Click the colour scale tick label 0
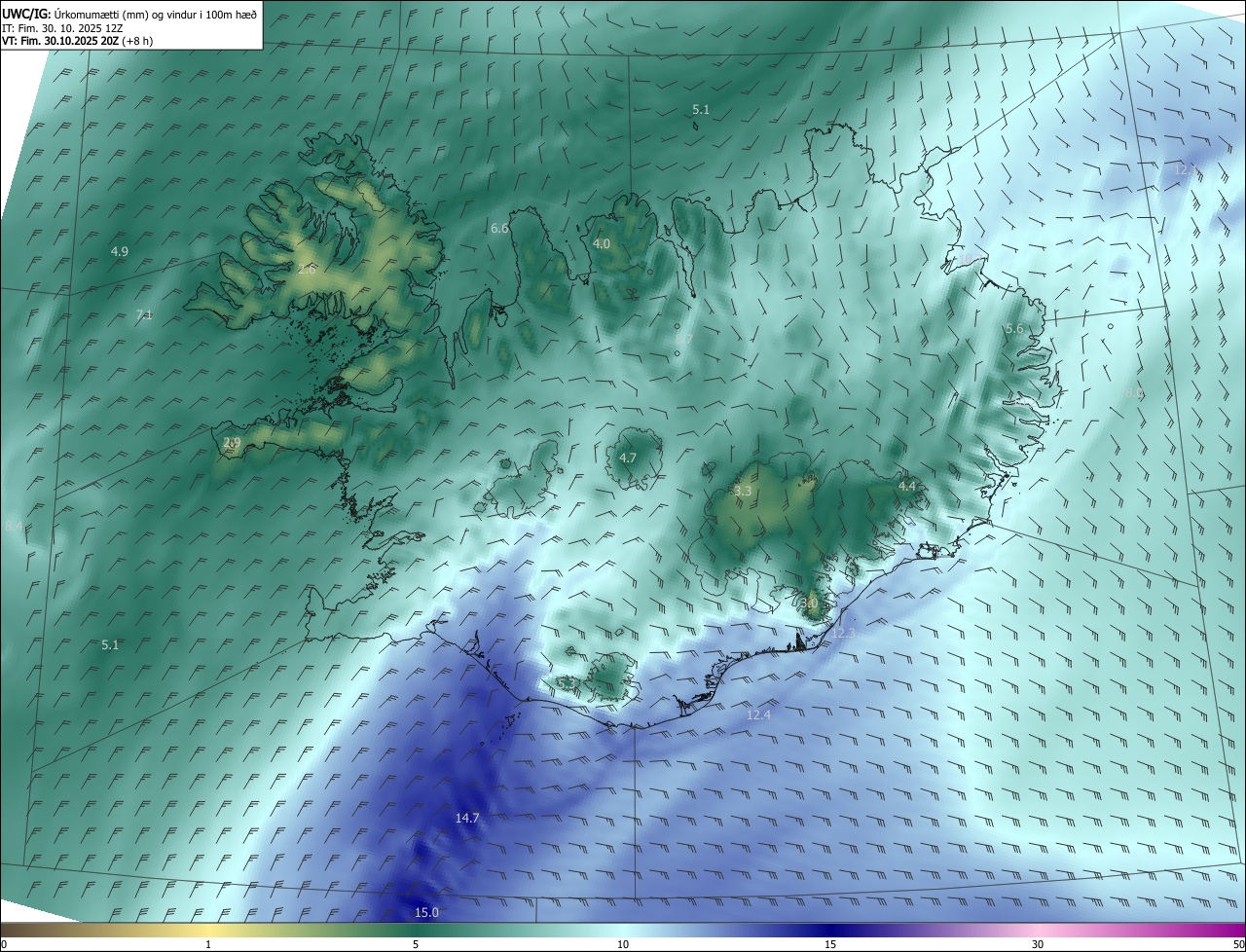The height and width of the screenshot is (952, 1246). tap(4, 944)
